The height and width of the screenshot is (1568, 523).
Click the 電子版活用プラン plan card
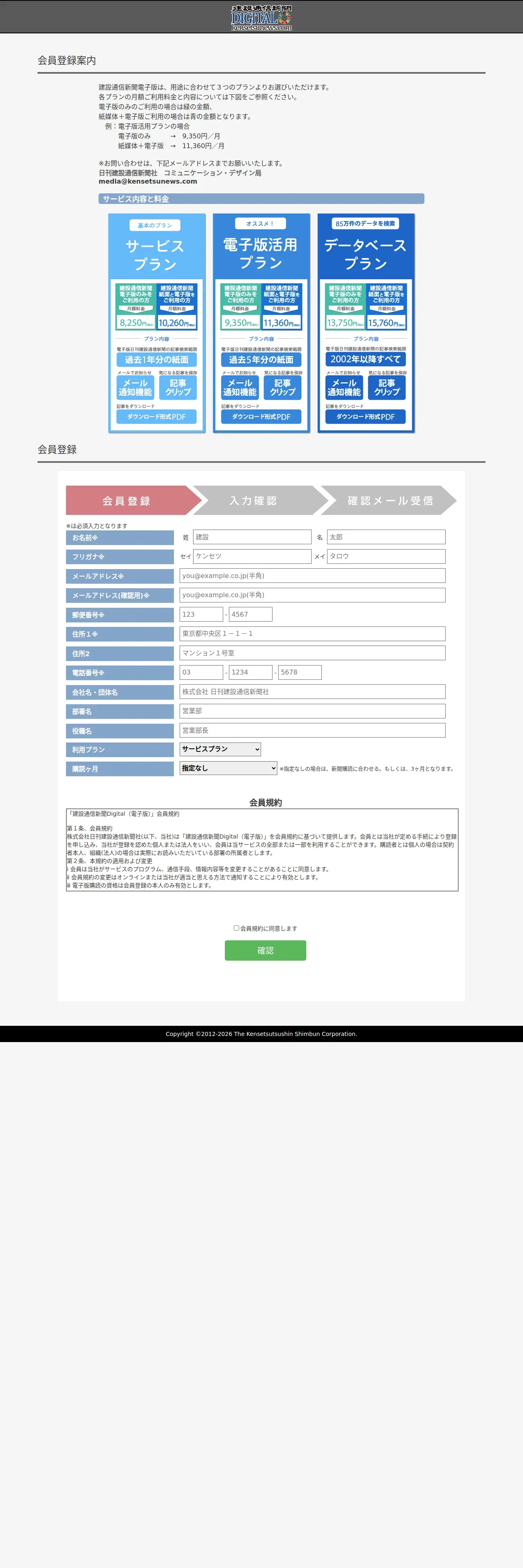click(261, 323)
